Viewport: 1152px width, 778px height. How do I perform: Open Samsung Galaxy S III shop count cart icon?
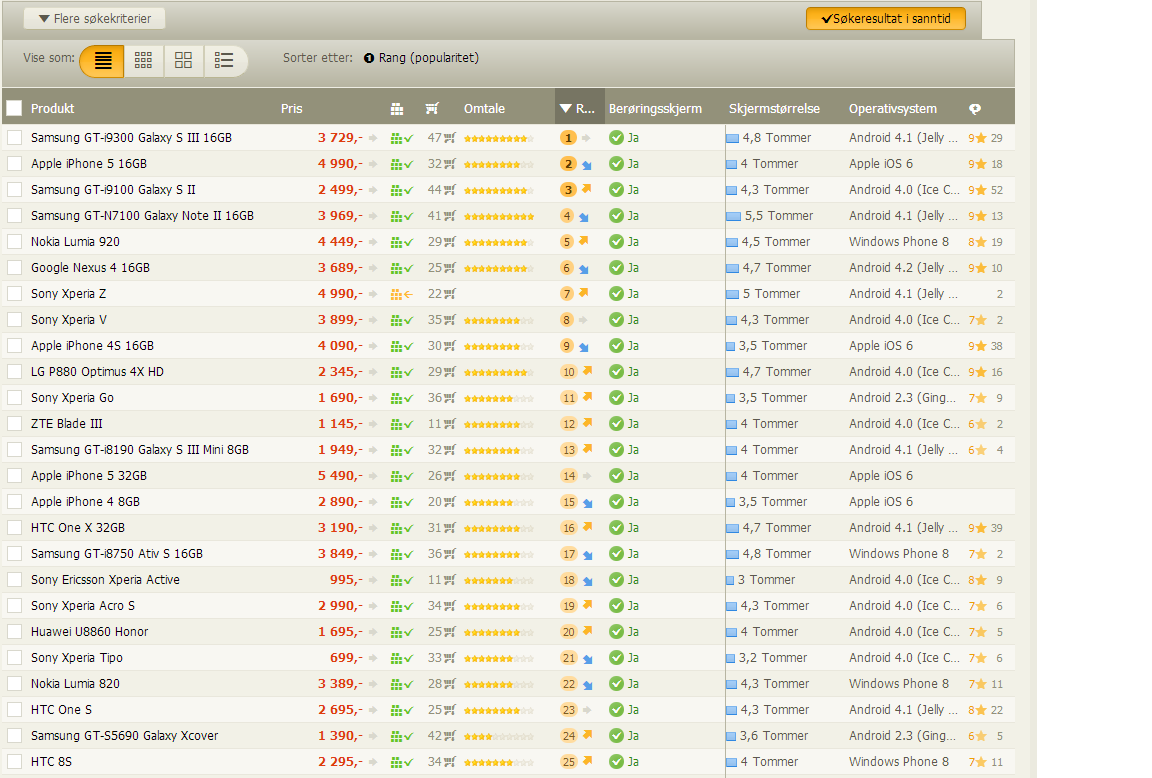click(x=450, y=137)
